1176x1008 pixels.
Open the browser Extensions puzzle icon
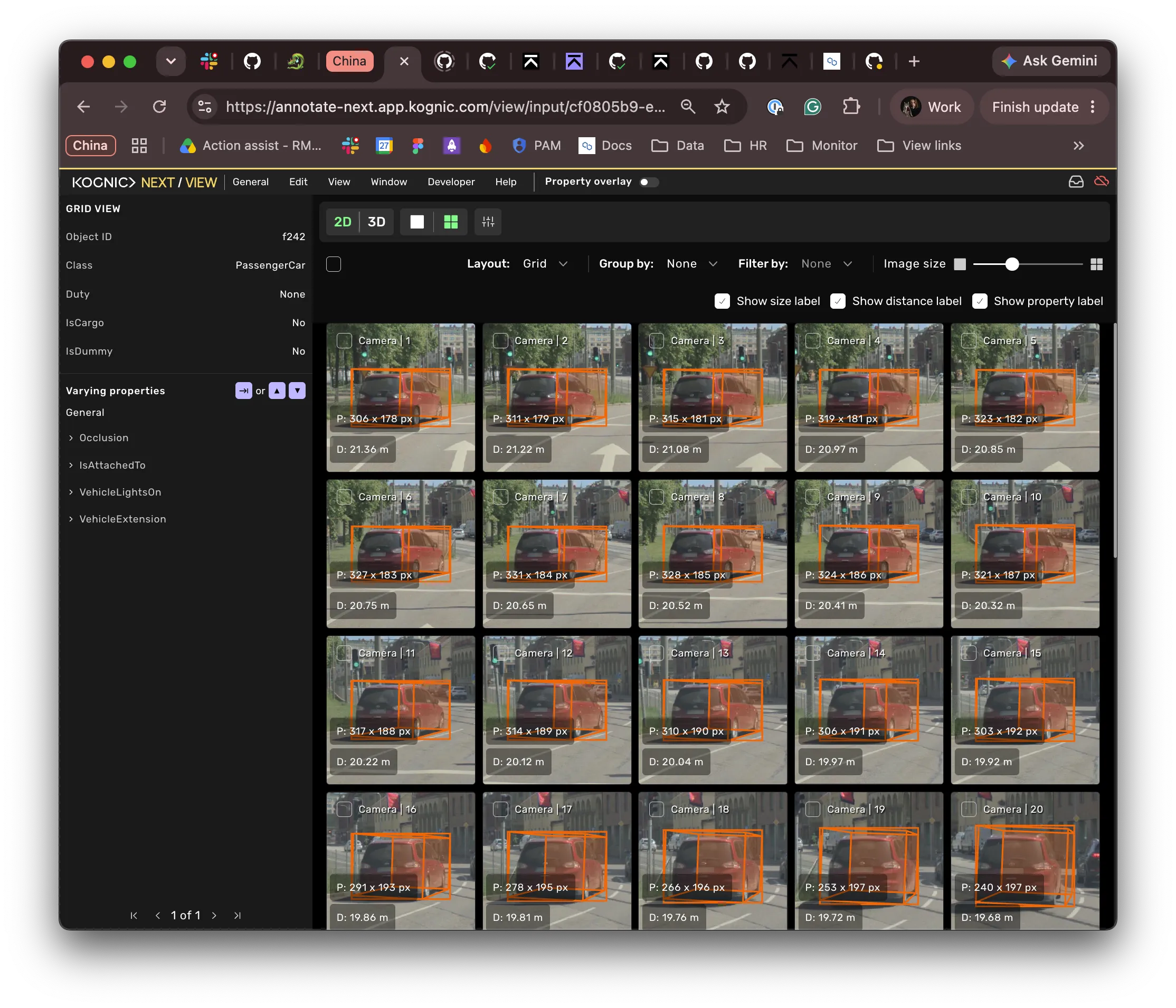click(x=851, y=107)
